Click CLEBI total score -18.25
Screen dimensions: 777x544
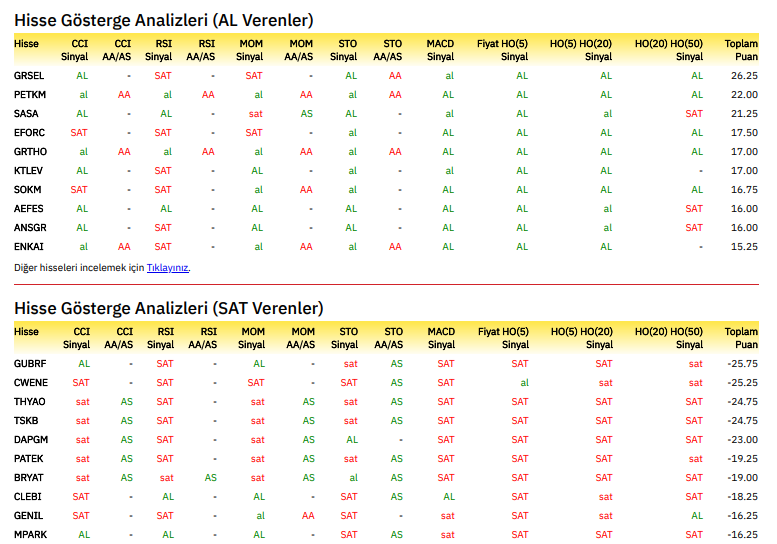[x=743, y=497]
